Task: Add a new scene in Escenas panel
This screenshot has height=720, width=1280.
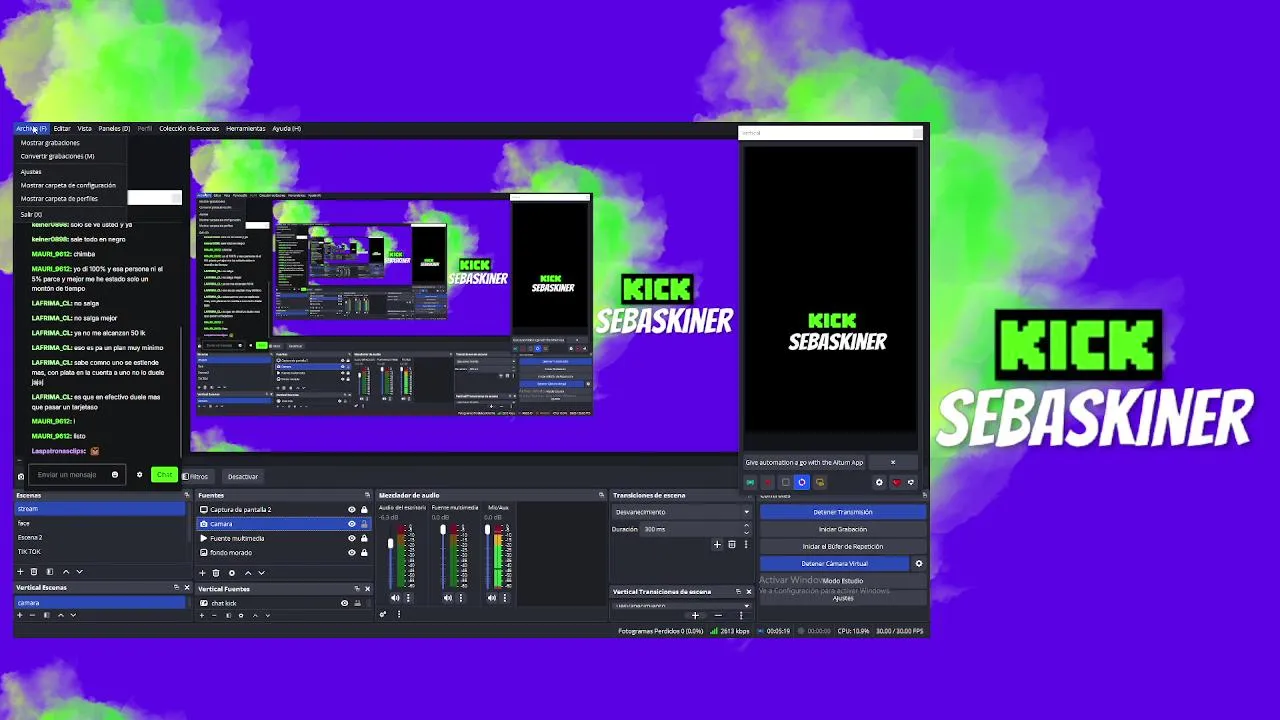Action: coord(20,572)
